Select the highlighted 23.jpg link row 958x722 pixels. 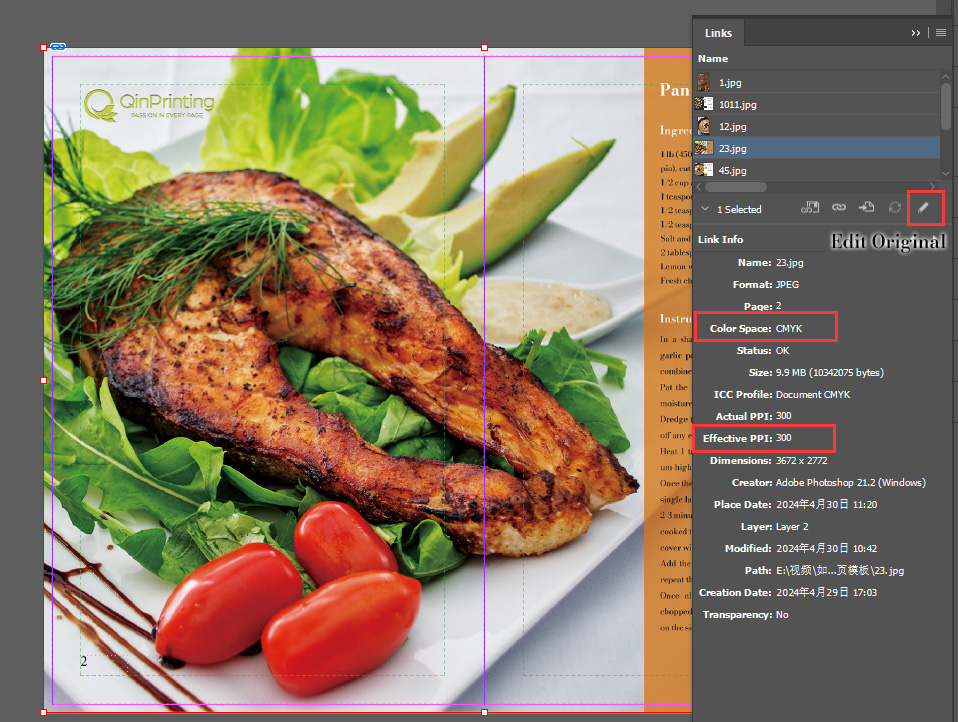tap(817, 148)
